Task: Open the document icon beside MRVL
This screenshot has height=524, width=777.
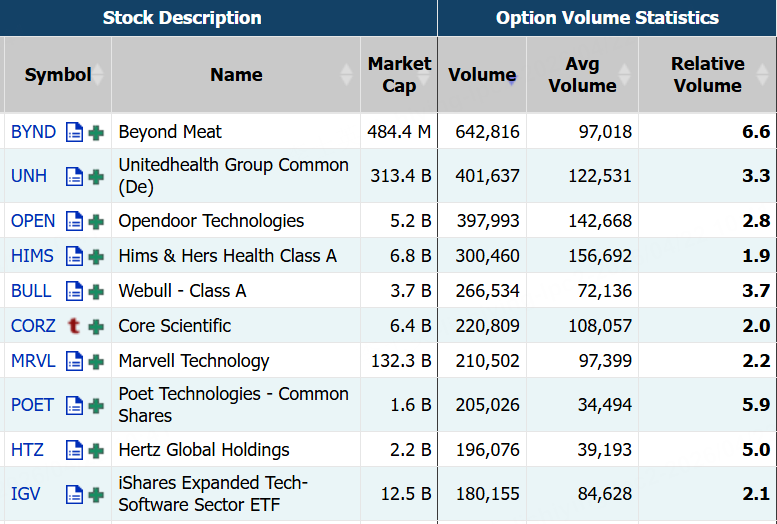Action: (x=74, y=361)
